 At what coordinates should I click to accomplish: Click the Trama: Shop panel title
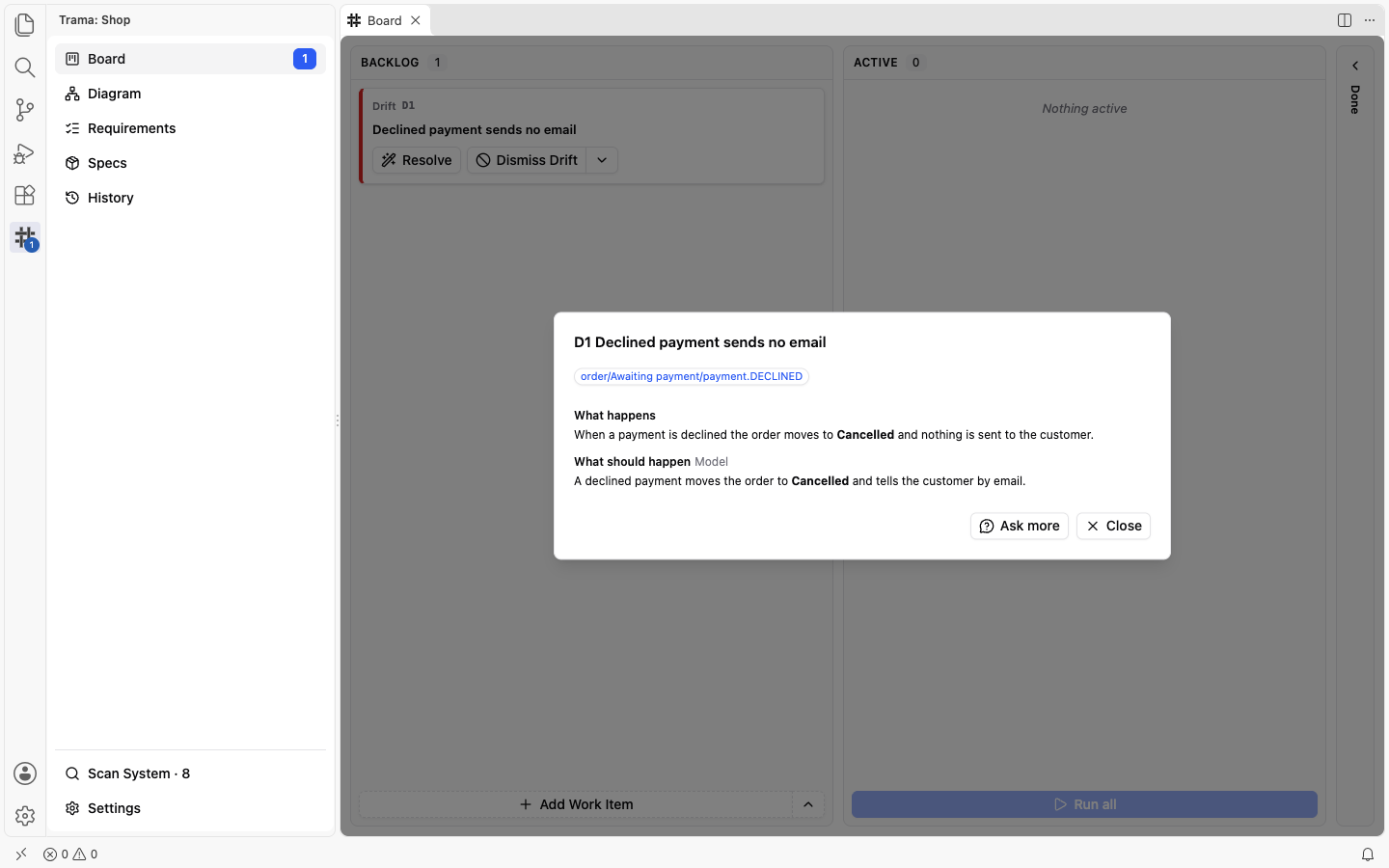95,19
